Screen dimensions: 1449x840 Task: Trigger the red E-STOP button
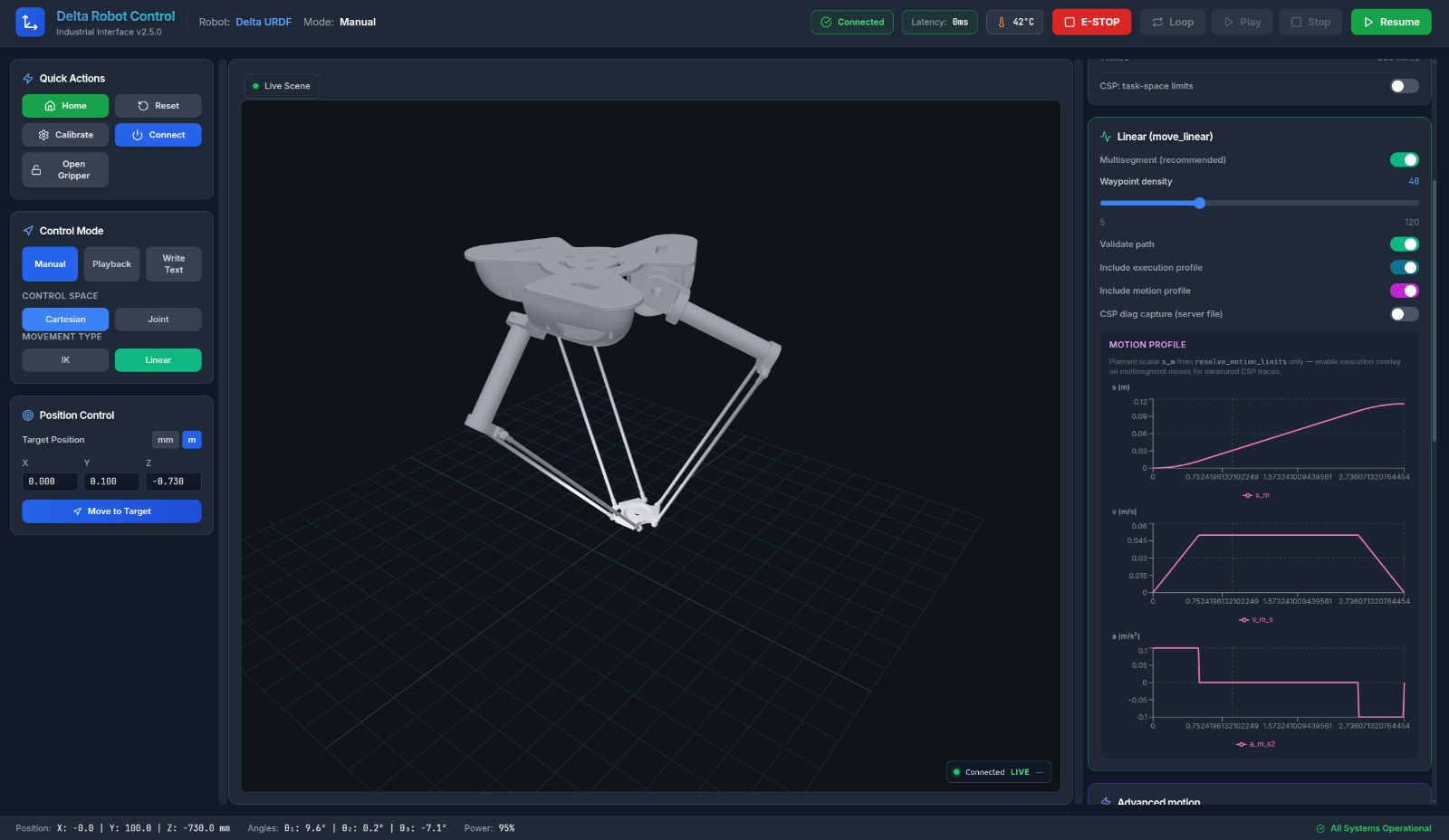1091,22
